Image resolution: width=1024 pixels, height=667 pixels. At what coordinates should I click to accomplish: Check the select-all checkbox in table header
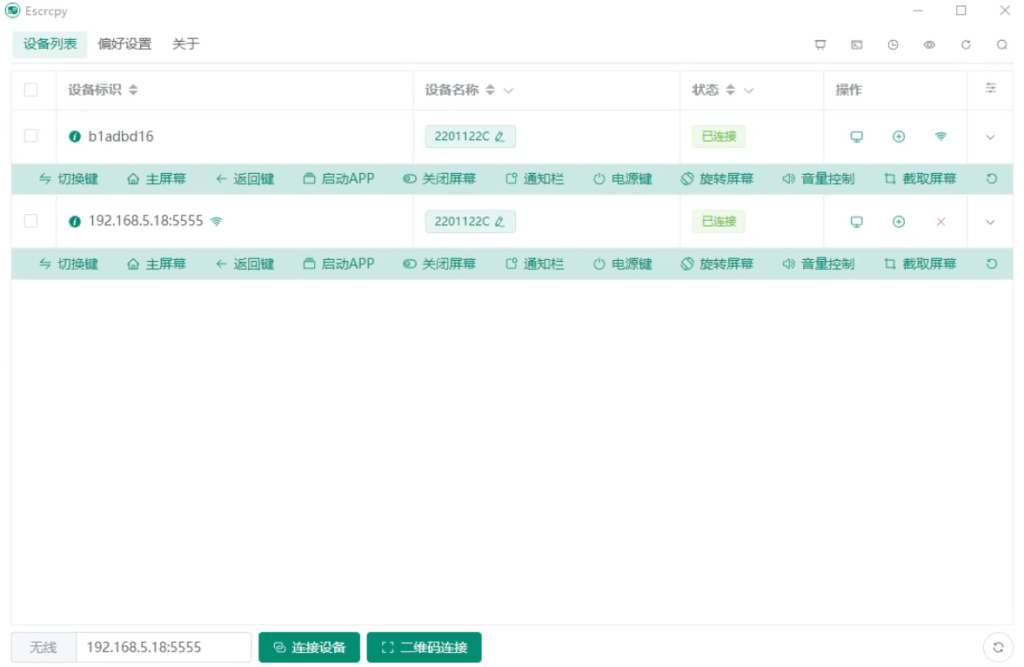[x=31, y=89]
